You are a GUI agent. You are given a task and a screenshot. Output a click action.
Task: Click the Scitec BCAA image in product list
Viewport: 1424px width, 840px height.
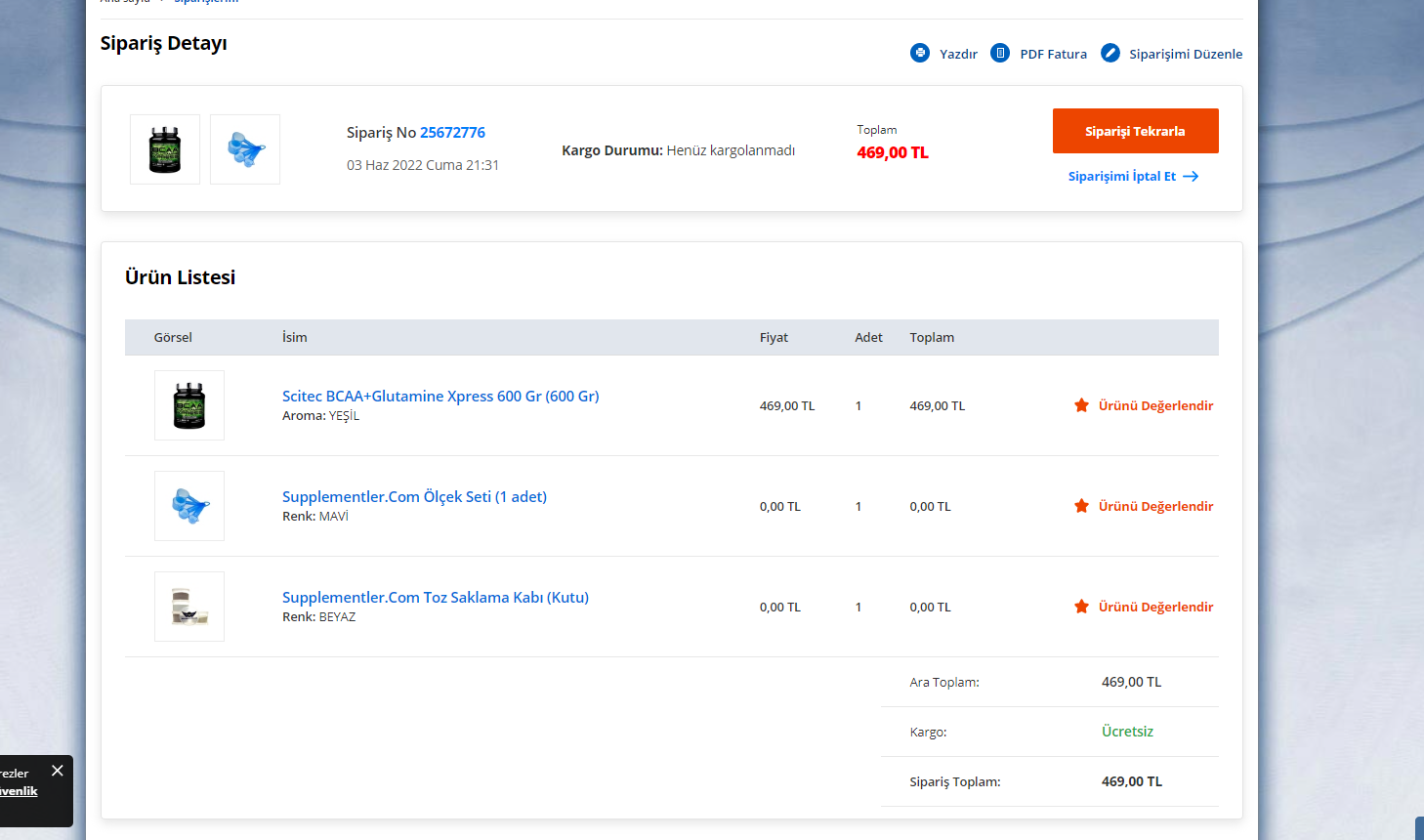pos(189,405)
